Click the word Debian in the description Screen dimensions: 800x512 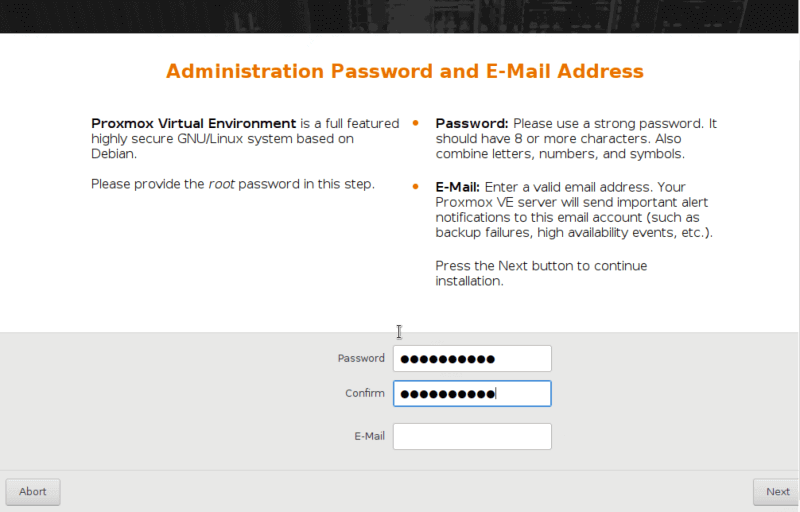tap(114, 155)
